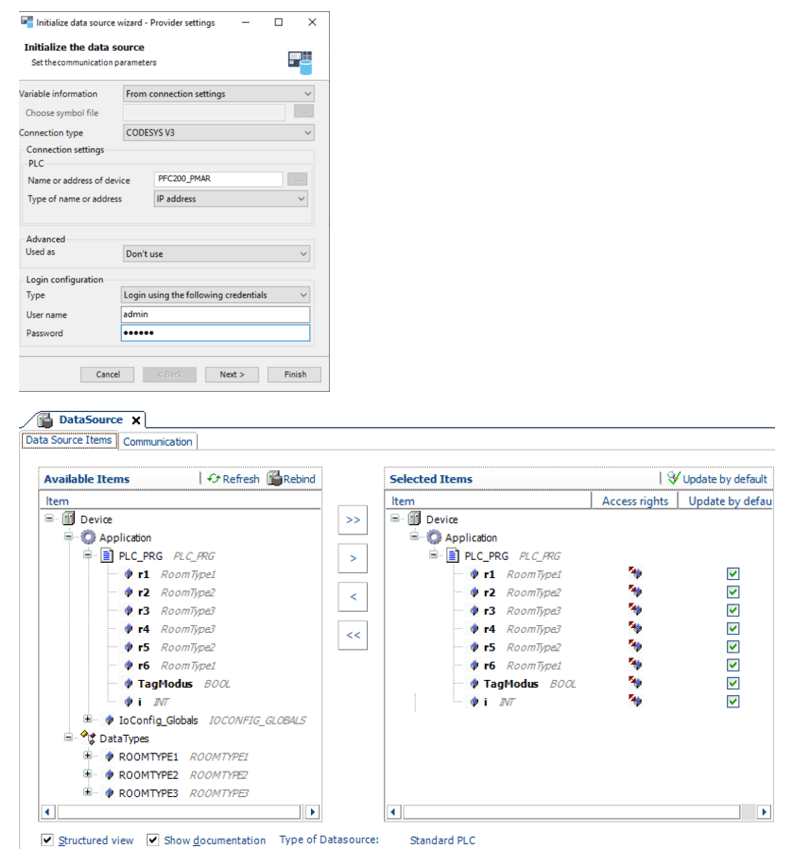Image resolution: width=801 pixels, height=860 pixels.
Task: Toggle the Show documentation checkbox
Action: pos(153,840)
